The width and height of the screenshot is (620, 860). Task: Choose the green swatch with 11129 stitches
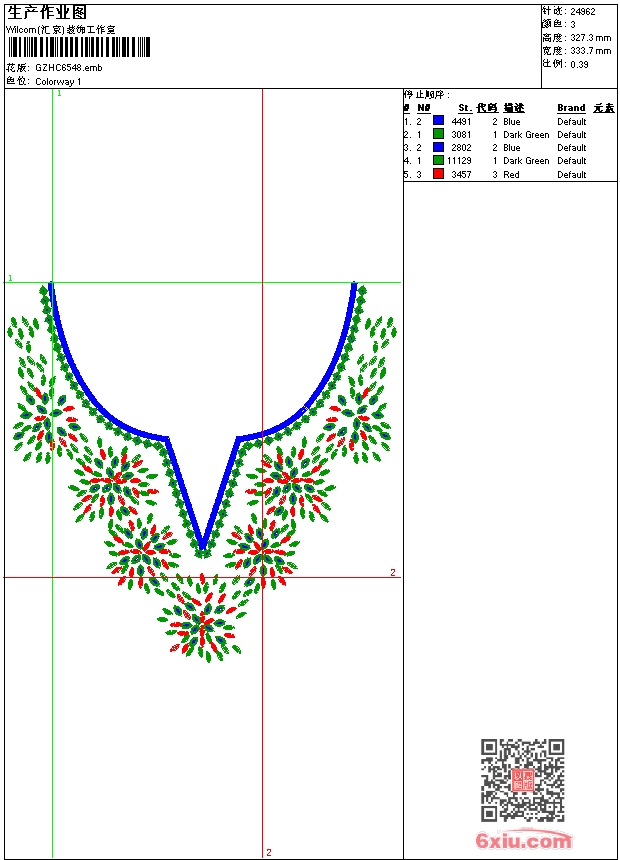click(x=438, y=160)
